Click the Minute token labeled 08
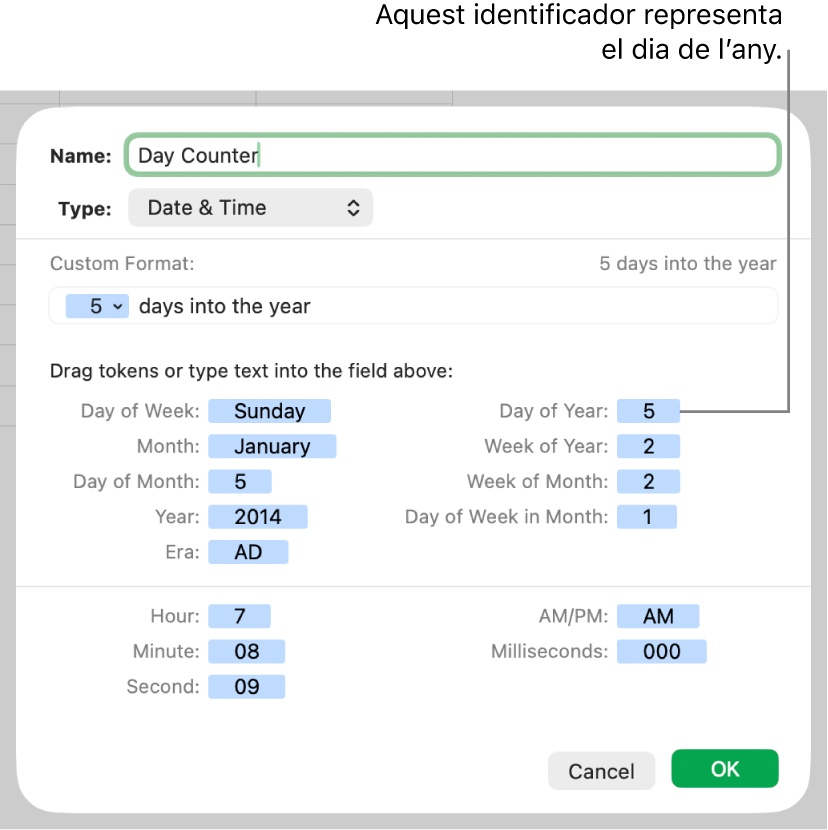This screenshot has width=828, height=830. (246, 651)
